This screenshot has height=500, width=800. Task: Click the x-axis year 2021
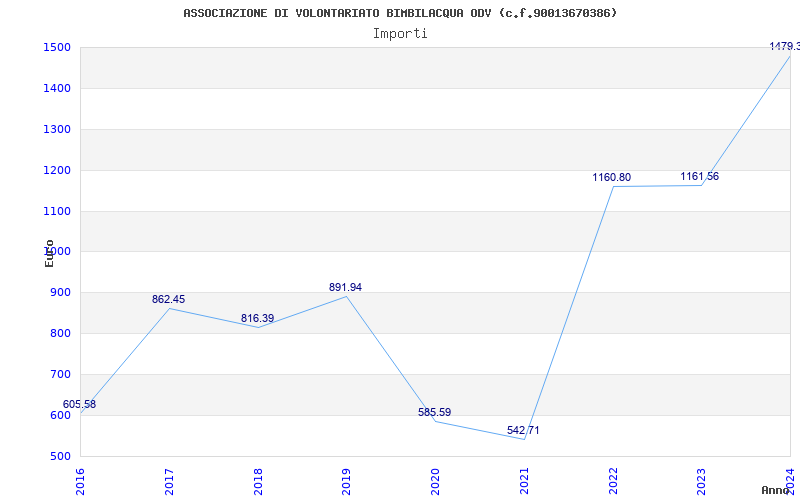(524, 482)
